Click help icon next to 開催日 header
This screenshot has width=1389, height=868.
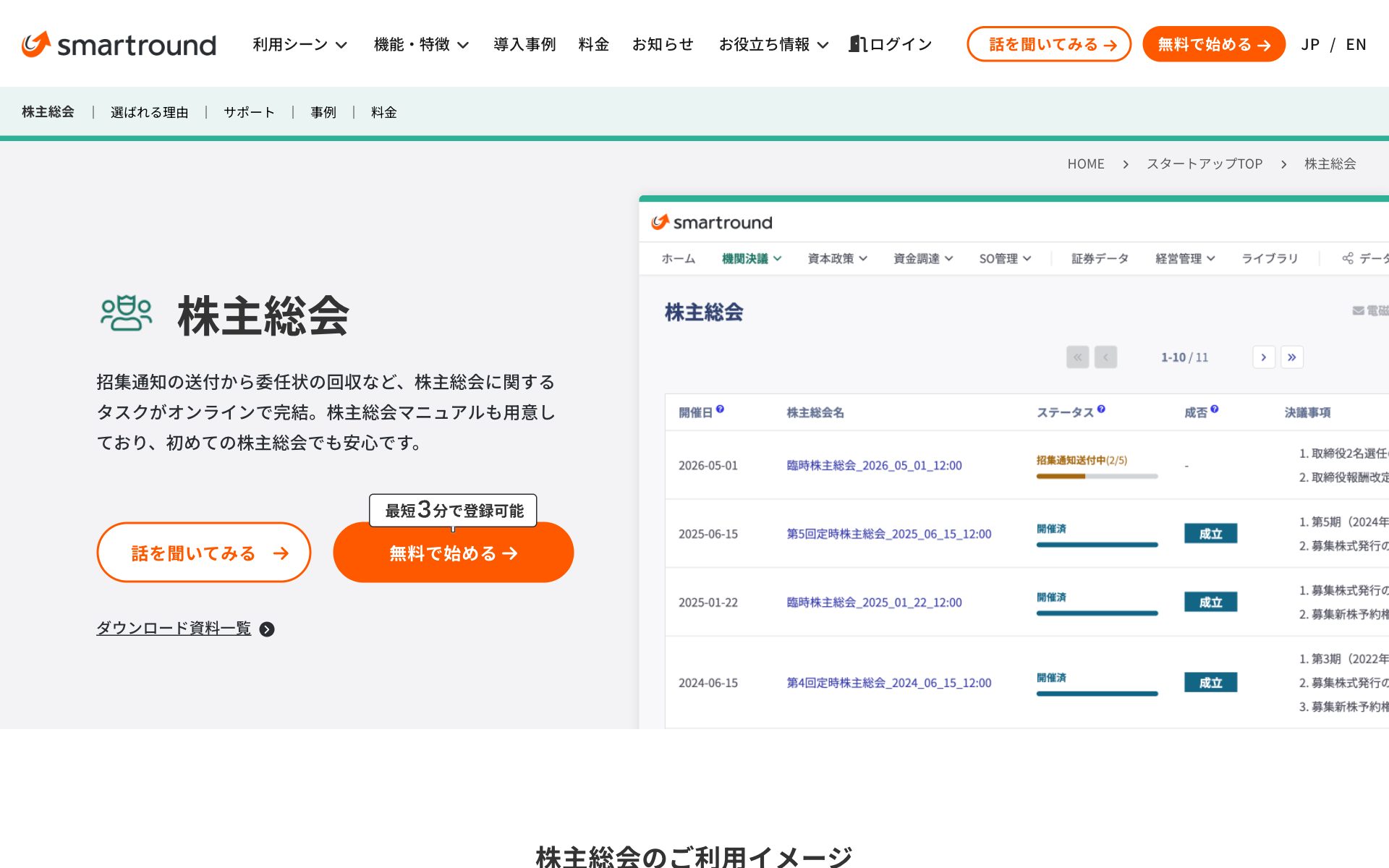click(720, 409)
